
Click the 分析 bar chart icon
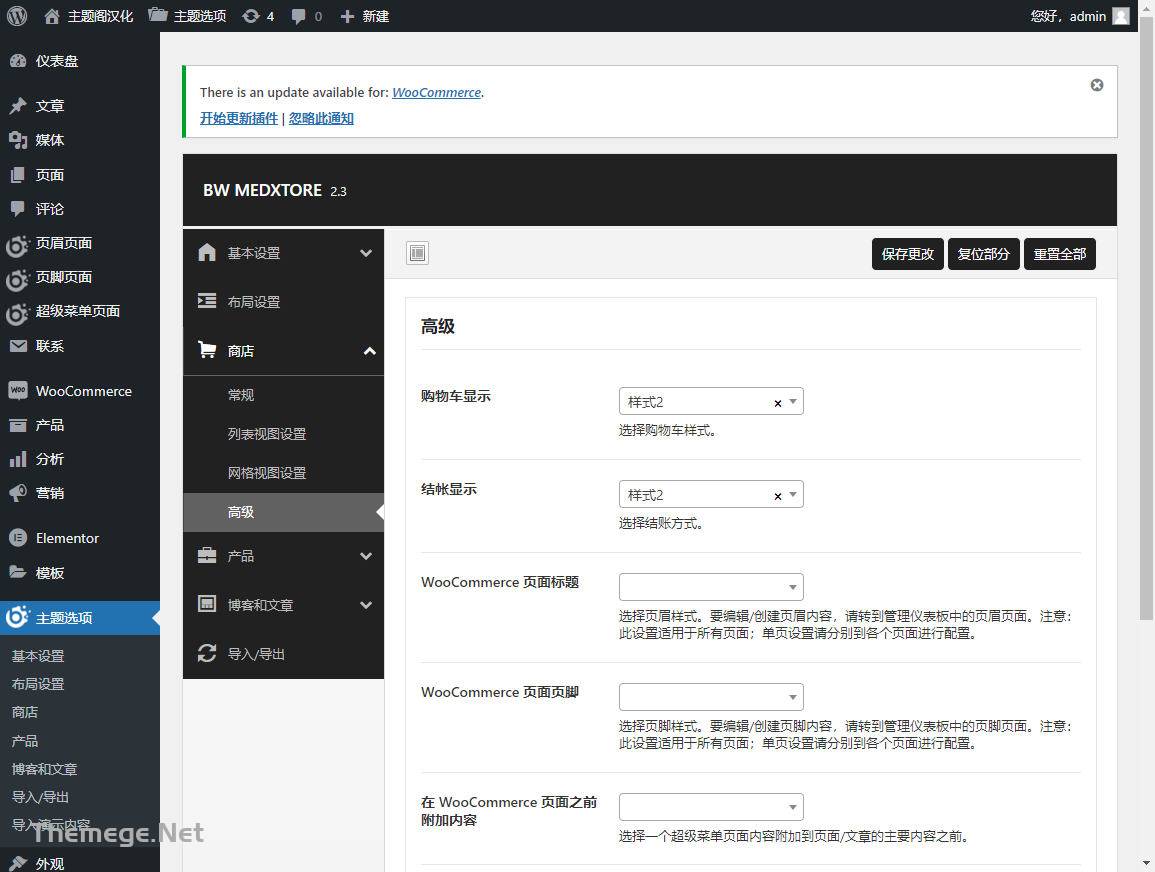18,460
